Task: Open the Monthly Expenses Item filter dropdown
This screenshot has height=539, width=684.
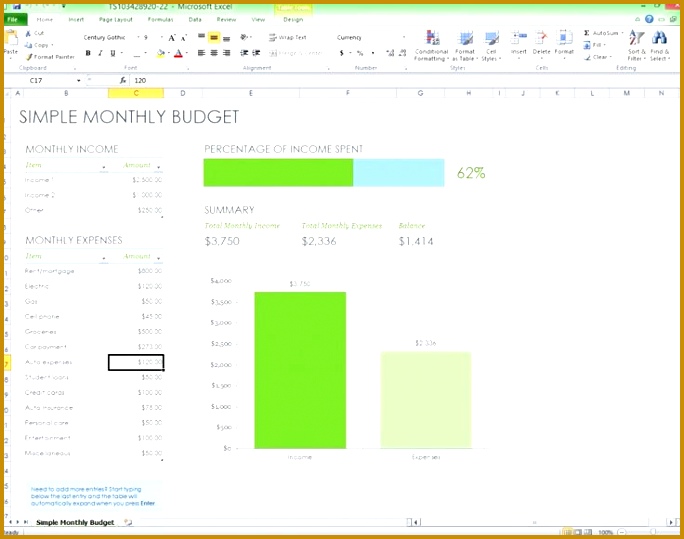Action: pyautogui.click(x=104, y=258)
